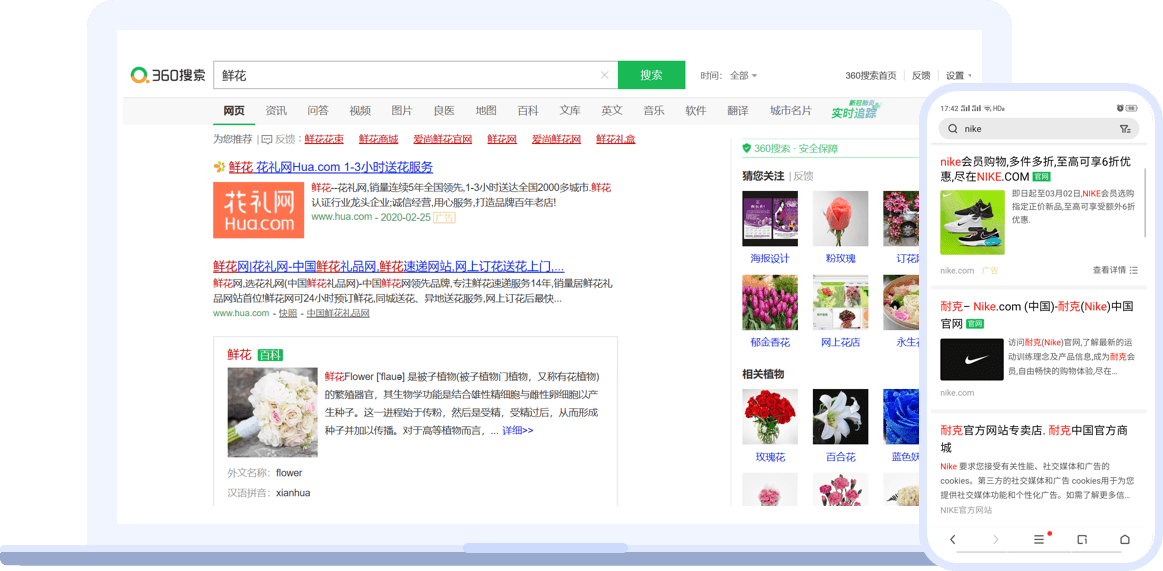1163x571 pixels.
Task: Click in the 鲜花 search input field
Action: pyautogui.click(x=415, y=75)
